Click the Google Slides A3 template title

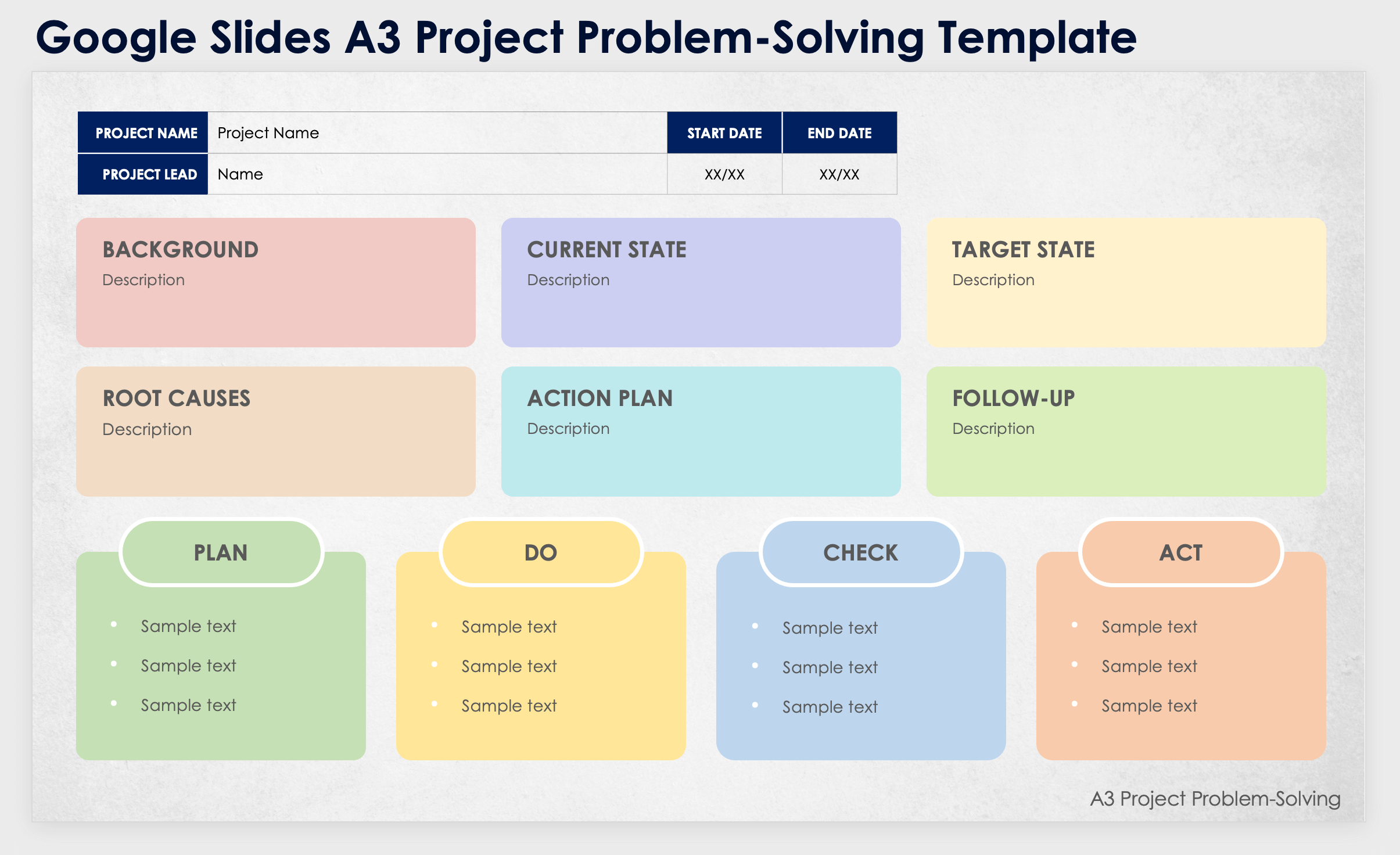[x=586, y=37]
